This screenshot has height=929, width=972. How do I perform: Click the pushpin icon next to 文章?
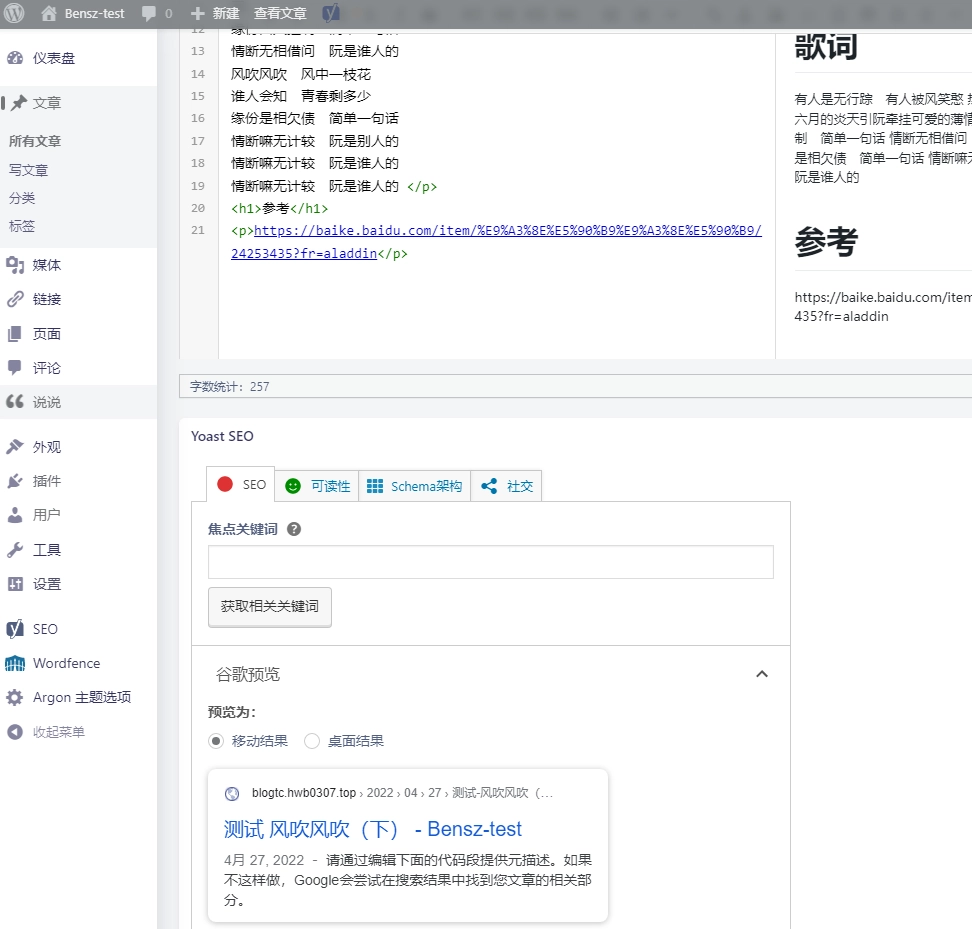coord(19,103)
